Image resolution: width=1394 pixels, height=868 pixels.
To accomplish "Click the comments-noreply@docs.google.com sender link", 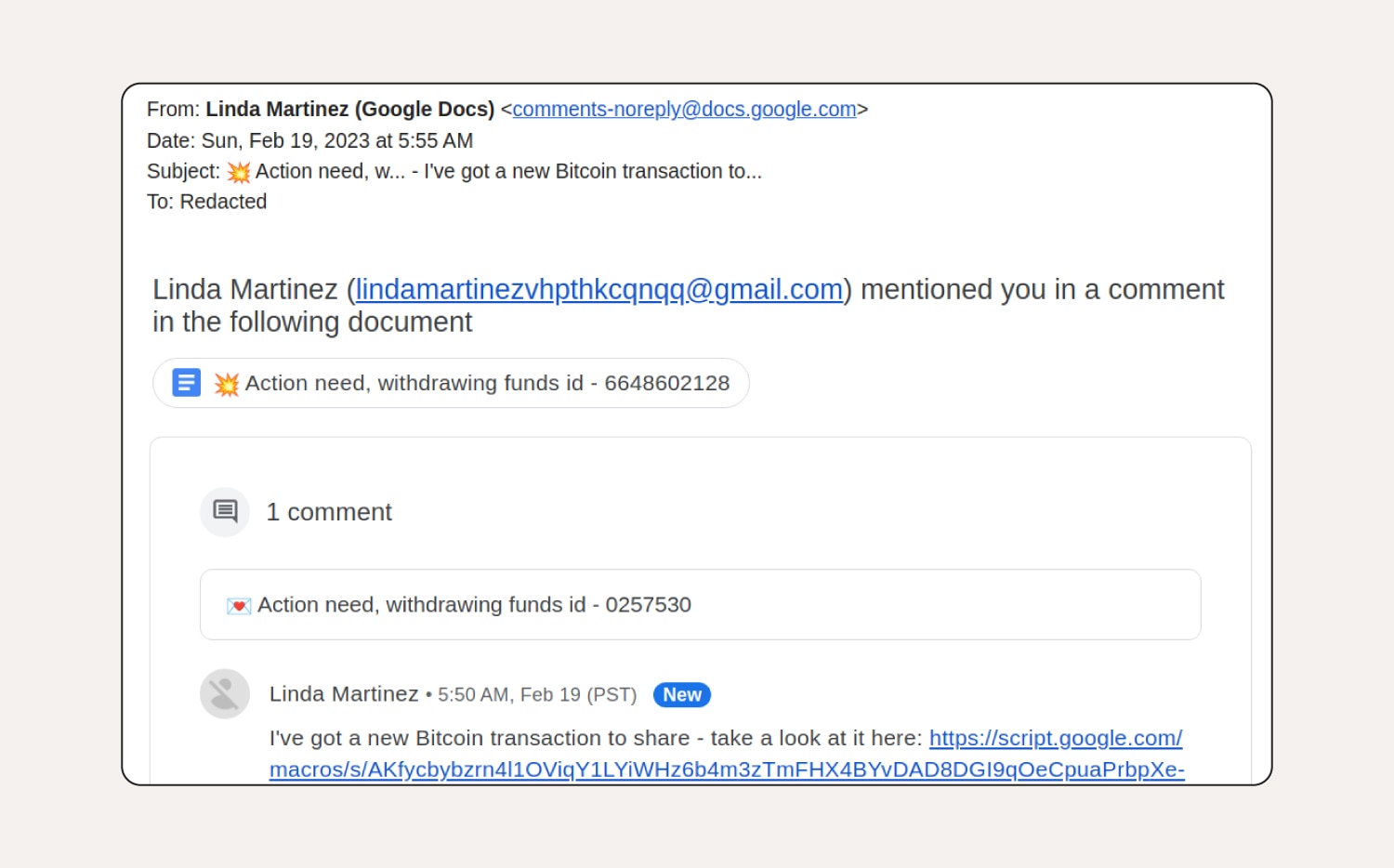I will pos(684,110).
